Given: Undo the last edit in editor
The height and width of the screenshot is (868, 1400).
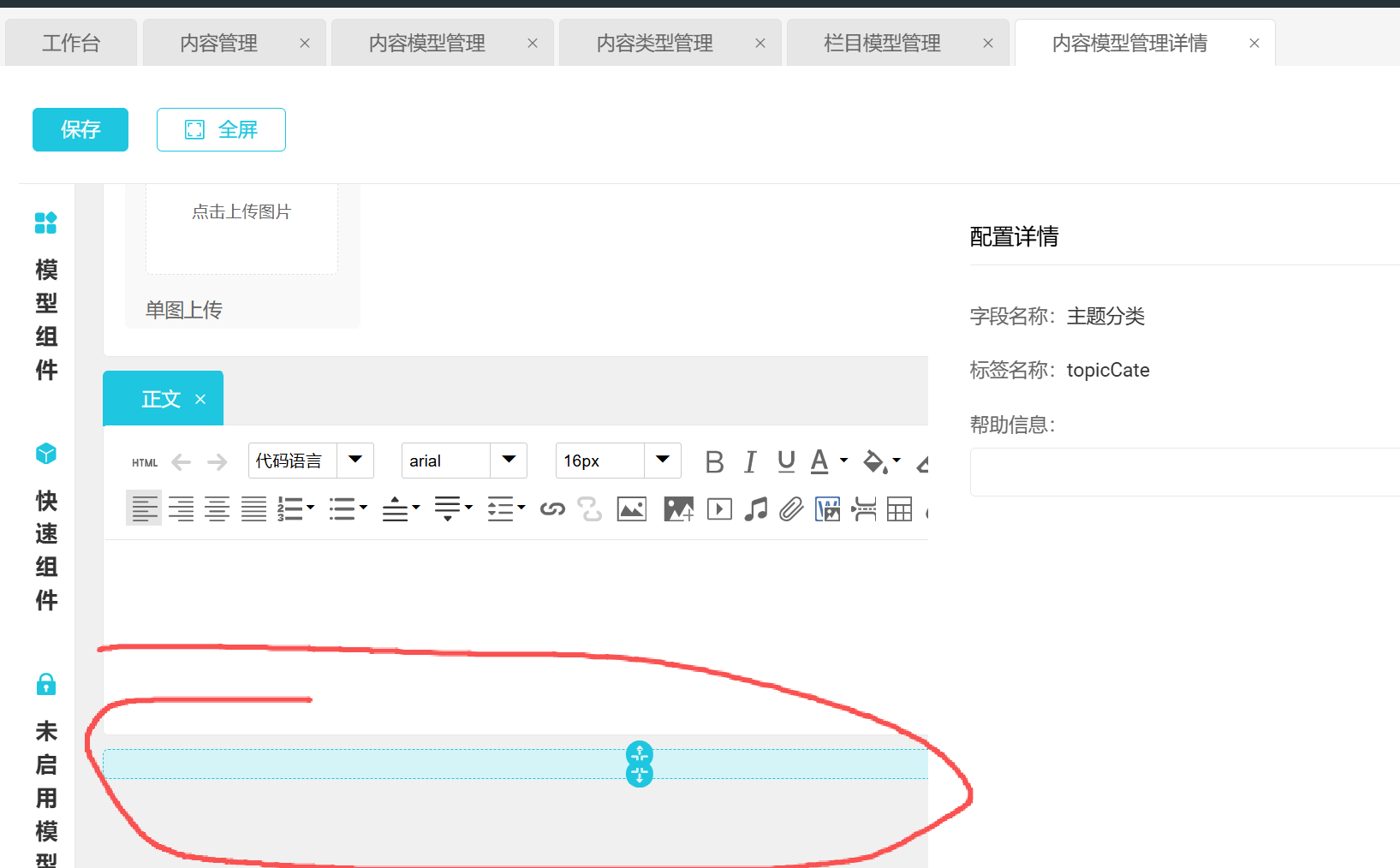Looking at the screenshot, I should (181, 462).
